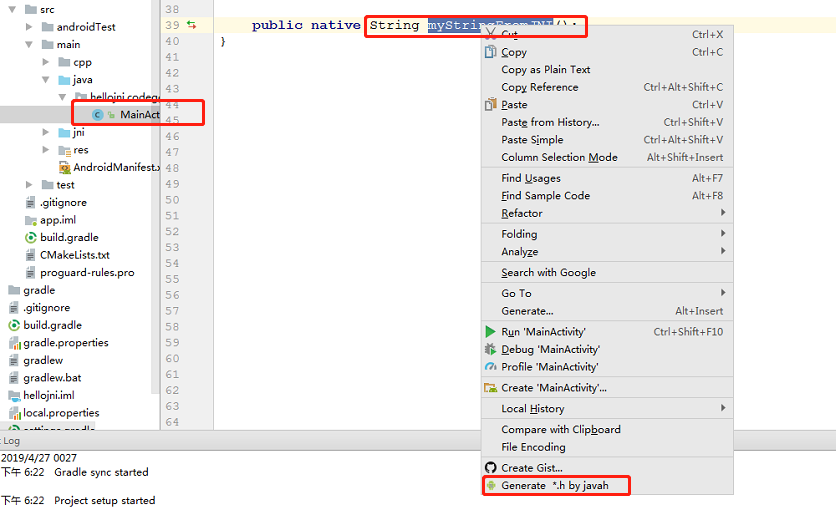Screen dimensions: 836x508
Task: Select Create Gist... entry
Action: (607, 467)
